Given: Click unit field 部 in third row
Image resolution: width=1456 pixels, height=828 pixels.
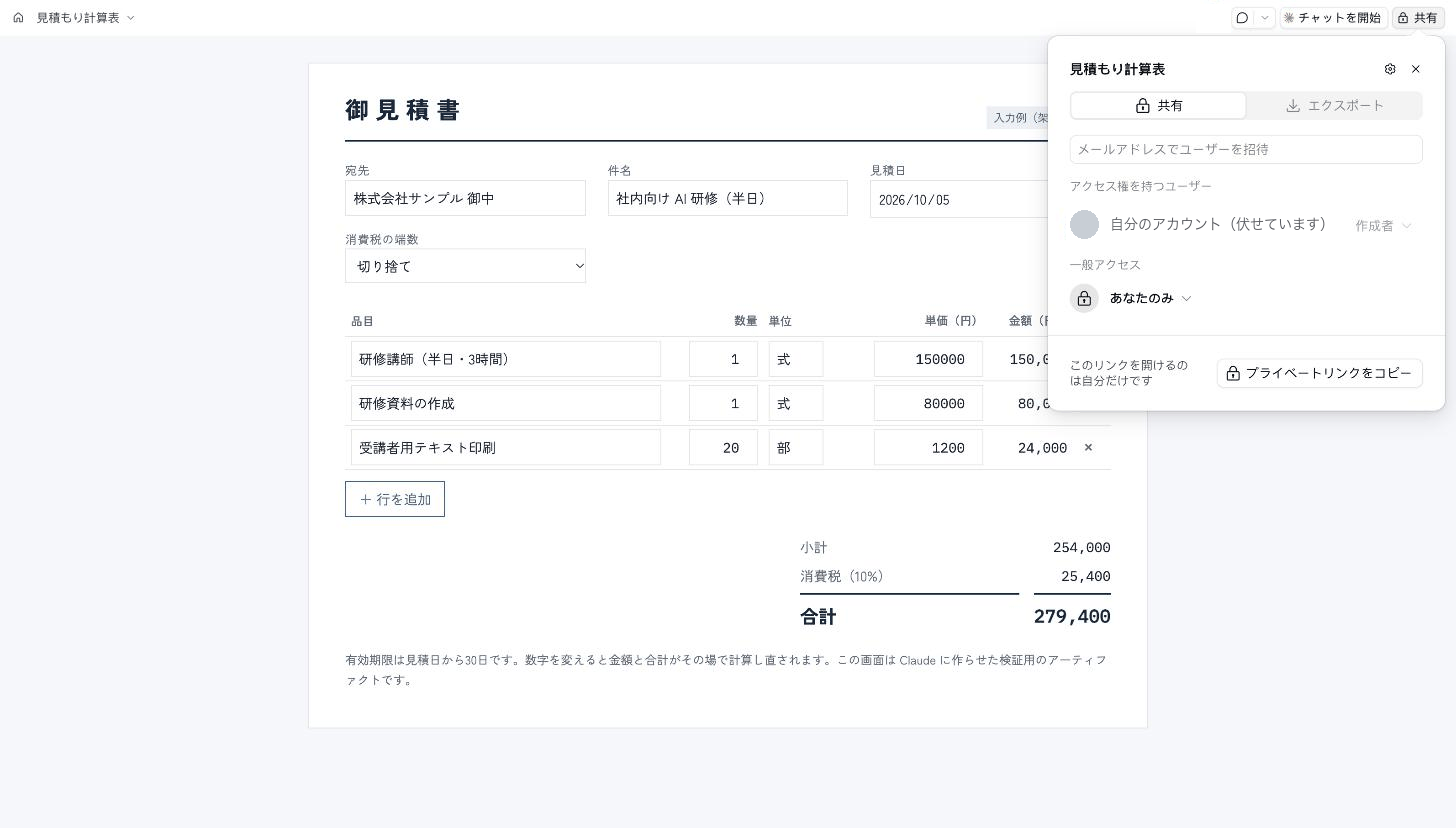Looking at the screenshot, I should (x=796, y=447).
